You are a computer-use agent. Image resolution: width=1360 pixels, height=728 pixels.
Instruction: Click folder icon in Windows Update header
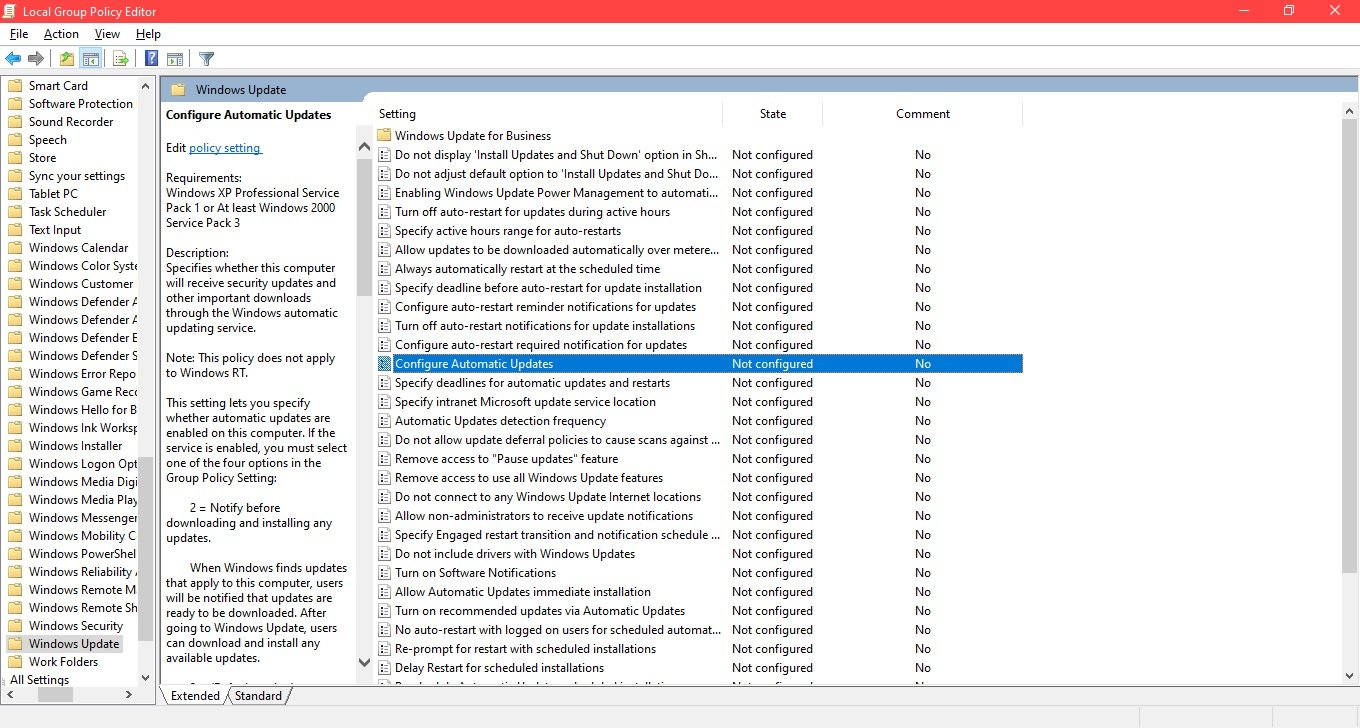pyautogui.click(x=178, y=90)
